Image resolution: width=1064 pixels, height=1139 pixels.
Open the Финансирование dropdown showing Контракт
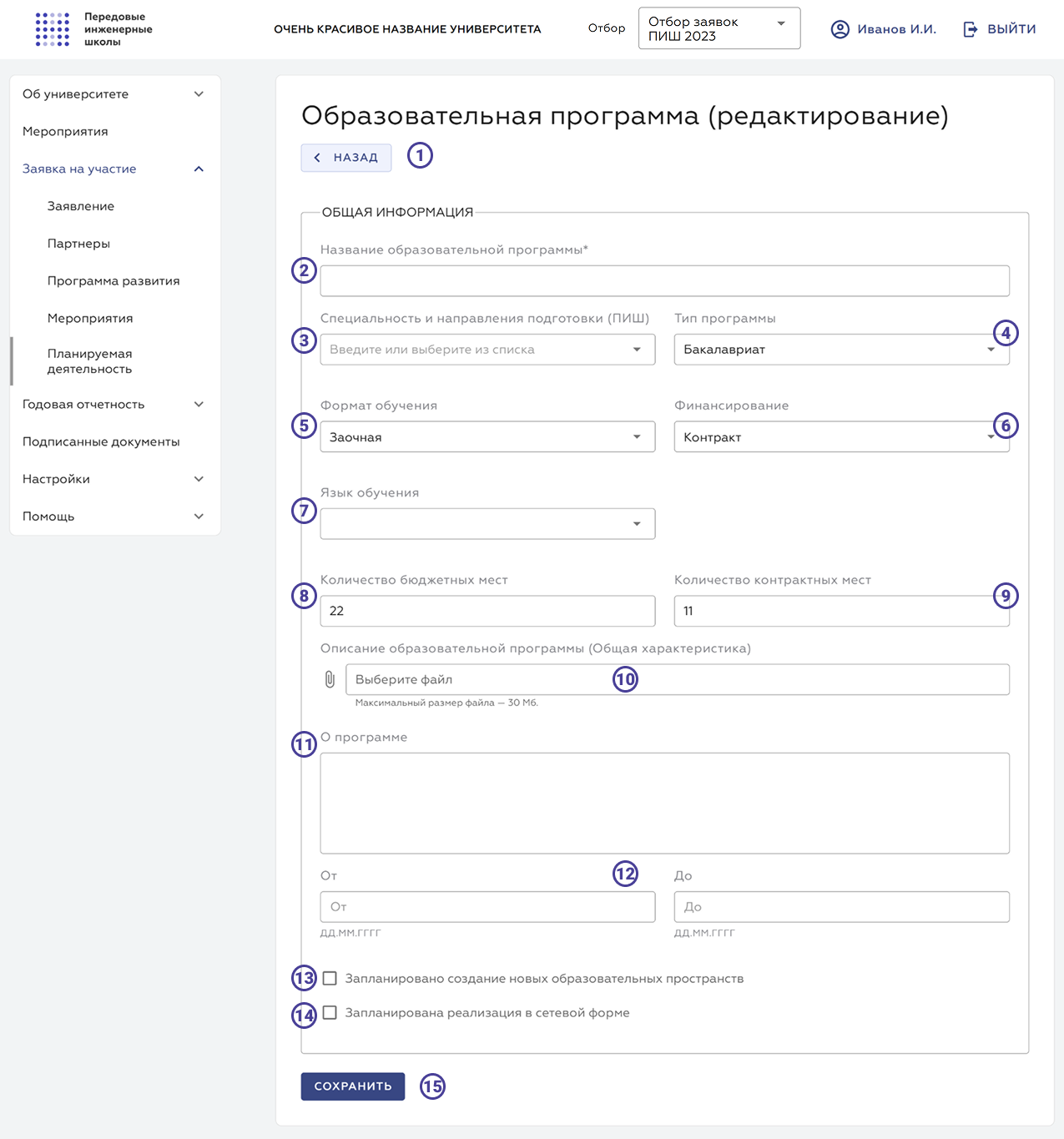tap(841, 437)
